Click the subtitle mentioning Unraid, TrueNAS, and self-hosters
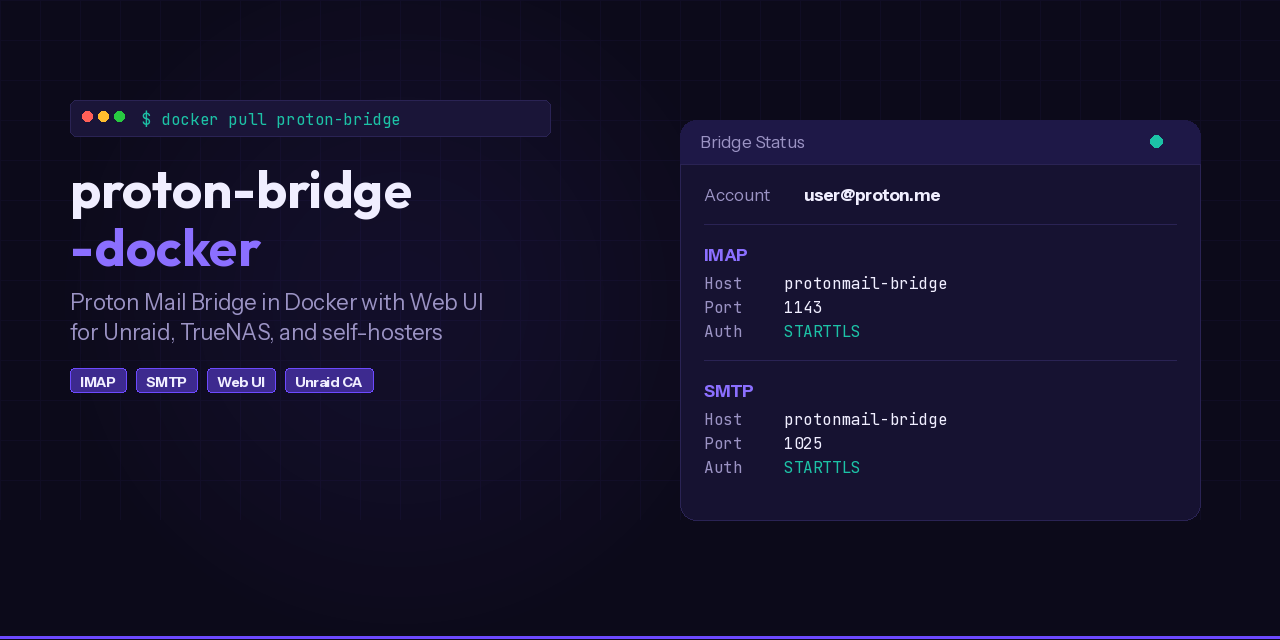Image resolution: width=1280 pixels, height=640 pixels. (277, 317)
